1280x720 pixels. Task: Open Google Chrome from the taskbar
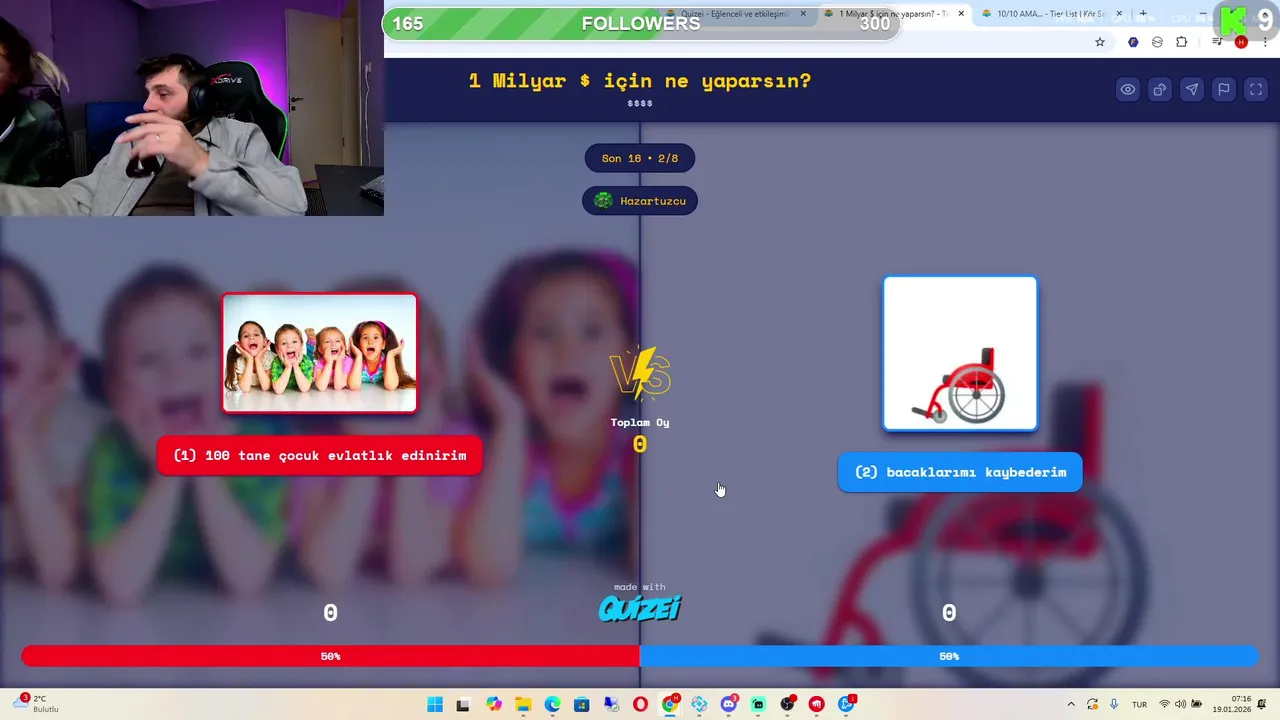(670, 705)
